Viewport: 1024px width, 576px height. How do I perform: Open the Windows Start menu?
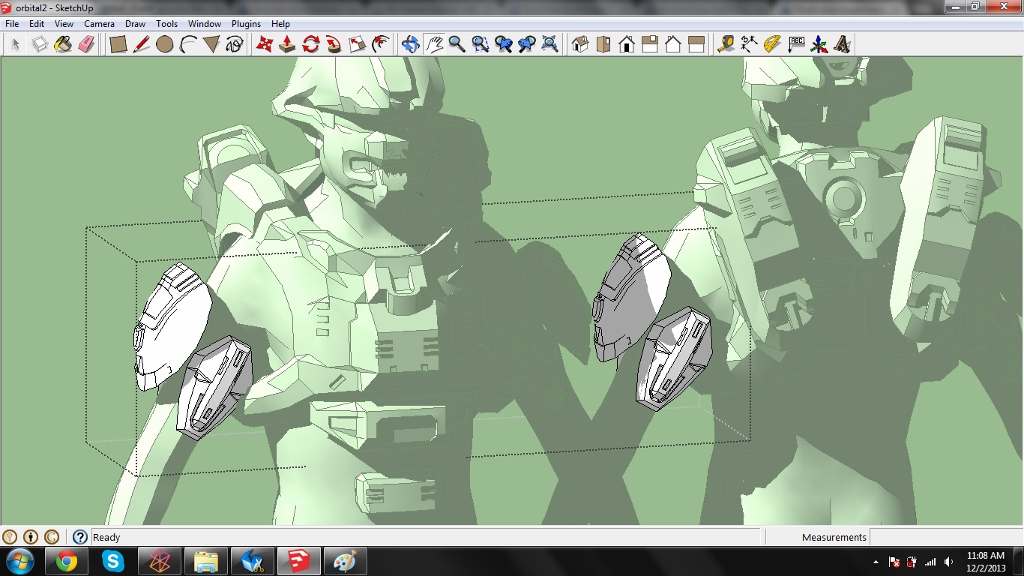(x=19, y=562)
